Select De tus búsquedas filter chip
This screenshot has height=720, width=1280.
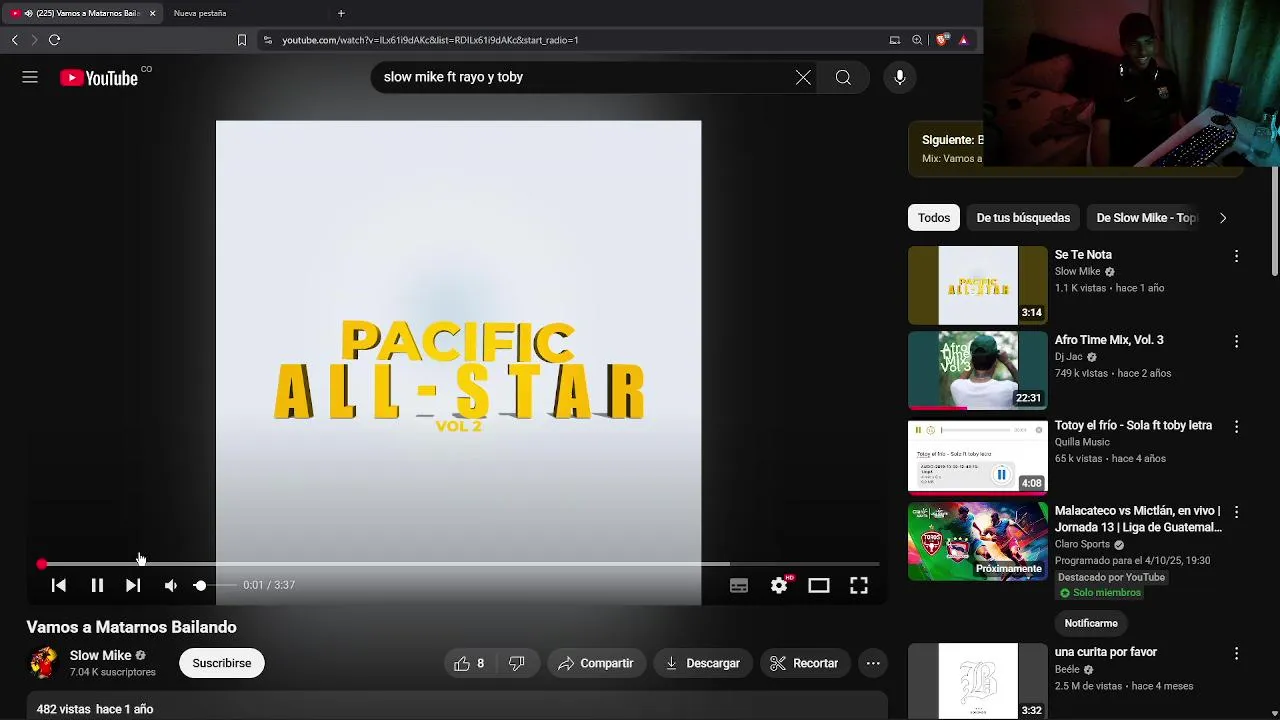tap(1023, 218)
